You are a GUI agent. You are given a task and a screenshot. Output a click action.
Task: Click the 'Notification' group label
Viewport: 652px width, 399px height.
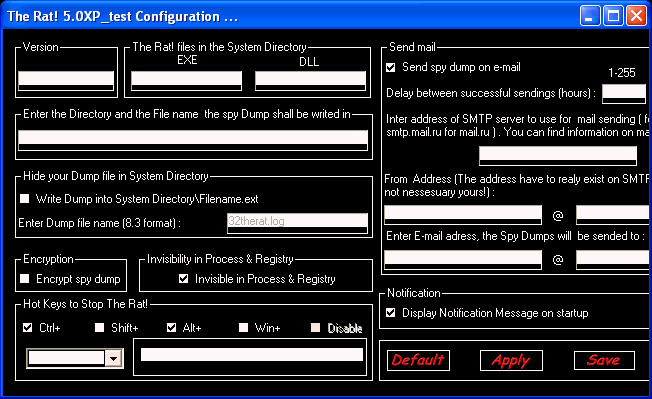[x=414, y=293]
